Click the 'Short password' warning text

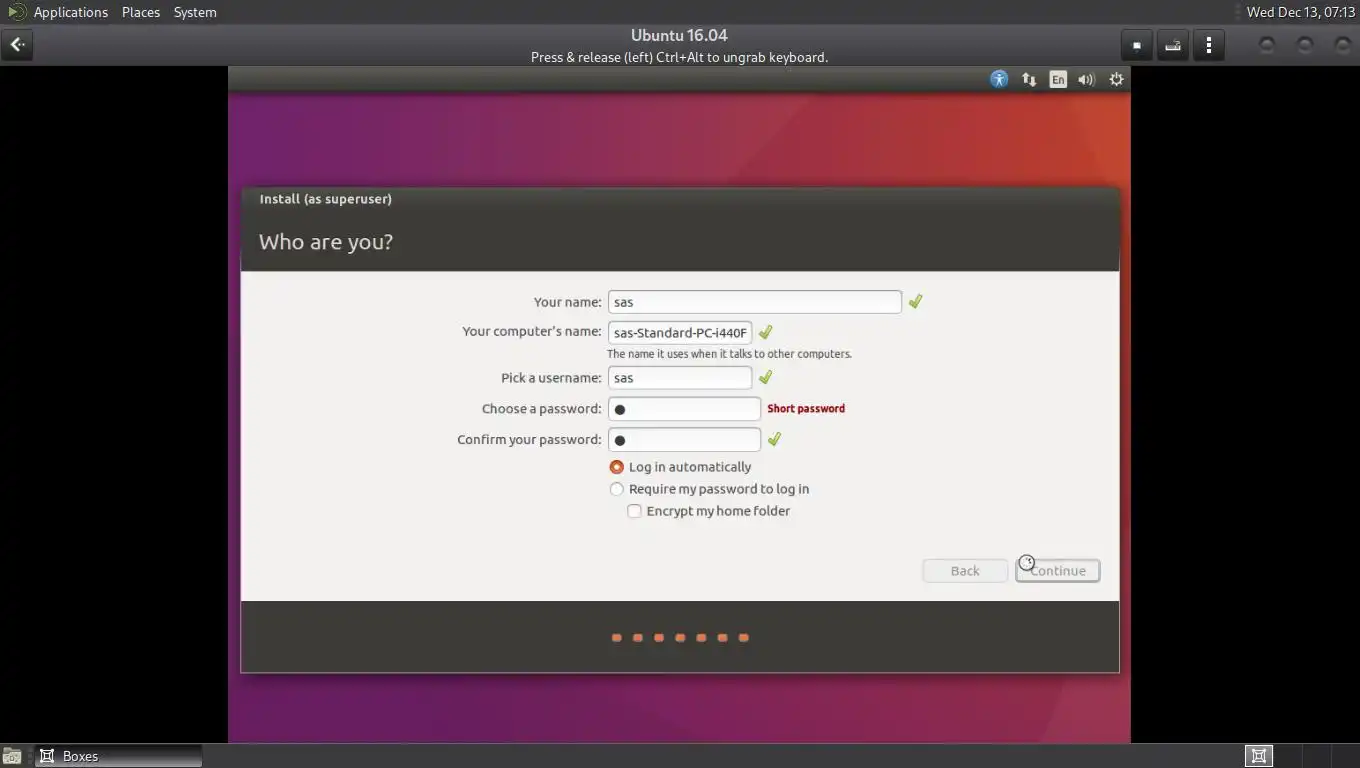tap(806, 408)
